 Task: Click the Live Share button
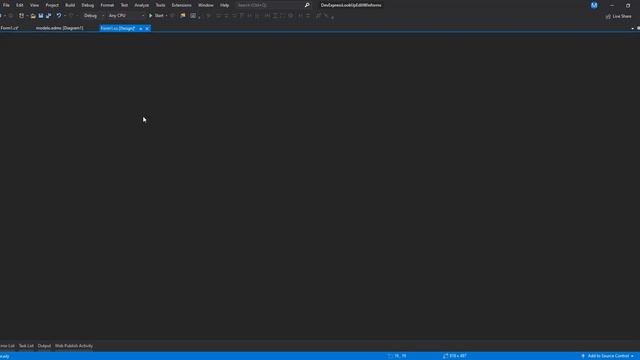(x=618, y=16)
